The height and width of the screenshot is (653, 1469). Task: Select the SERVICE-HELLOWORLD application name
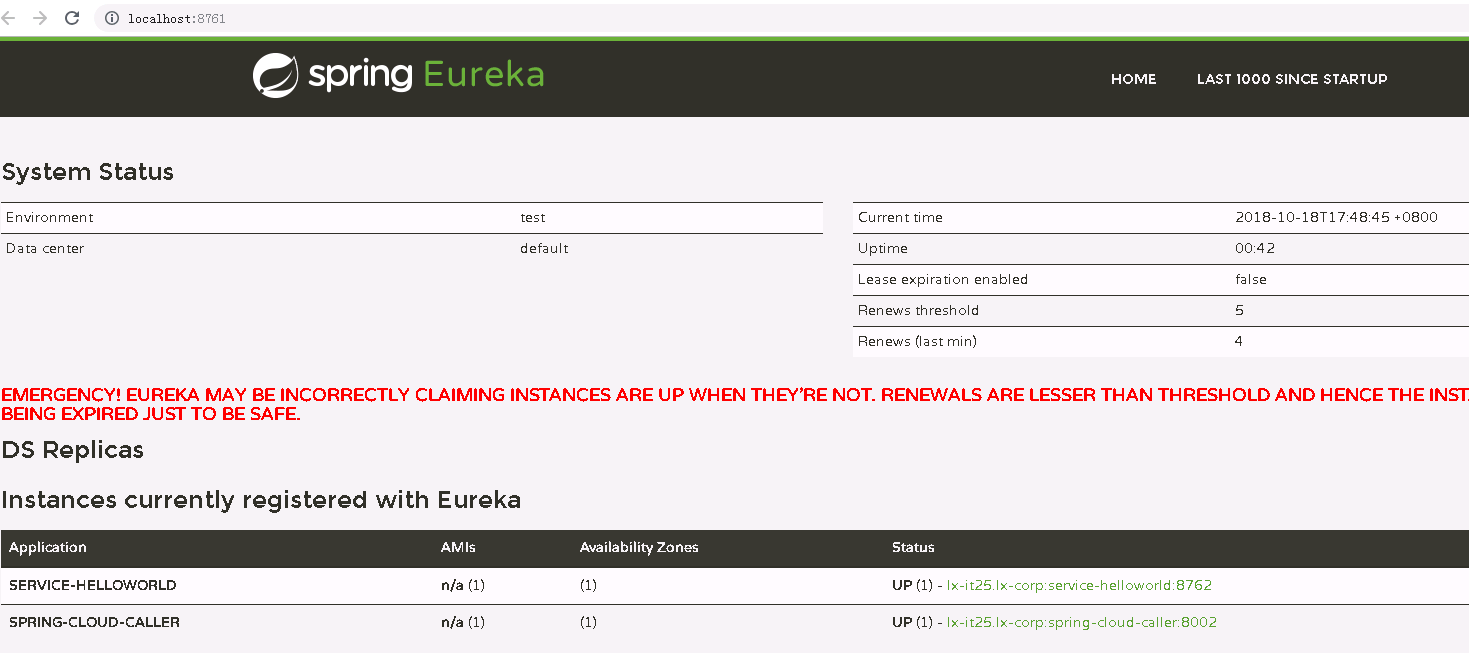click(x=93, y=585)
